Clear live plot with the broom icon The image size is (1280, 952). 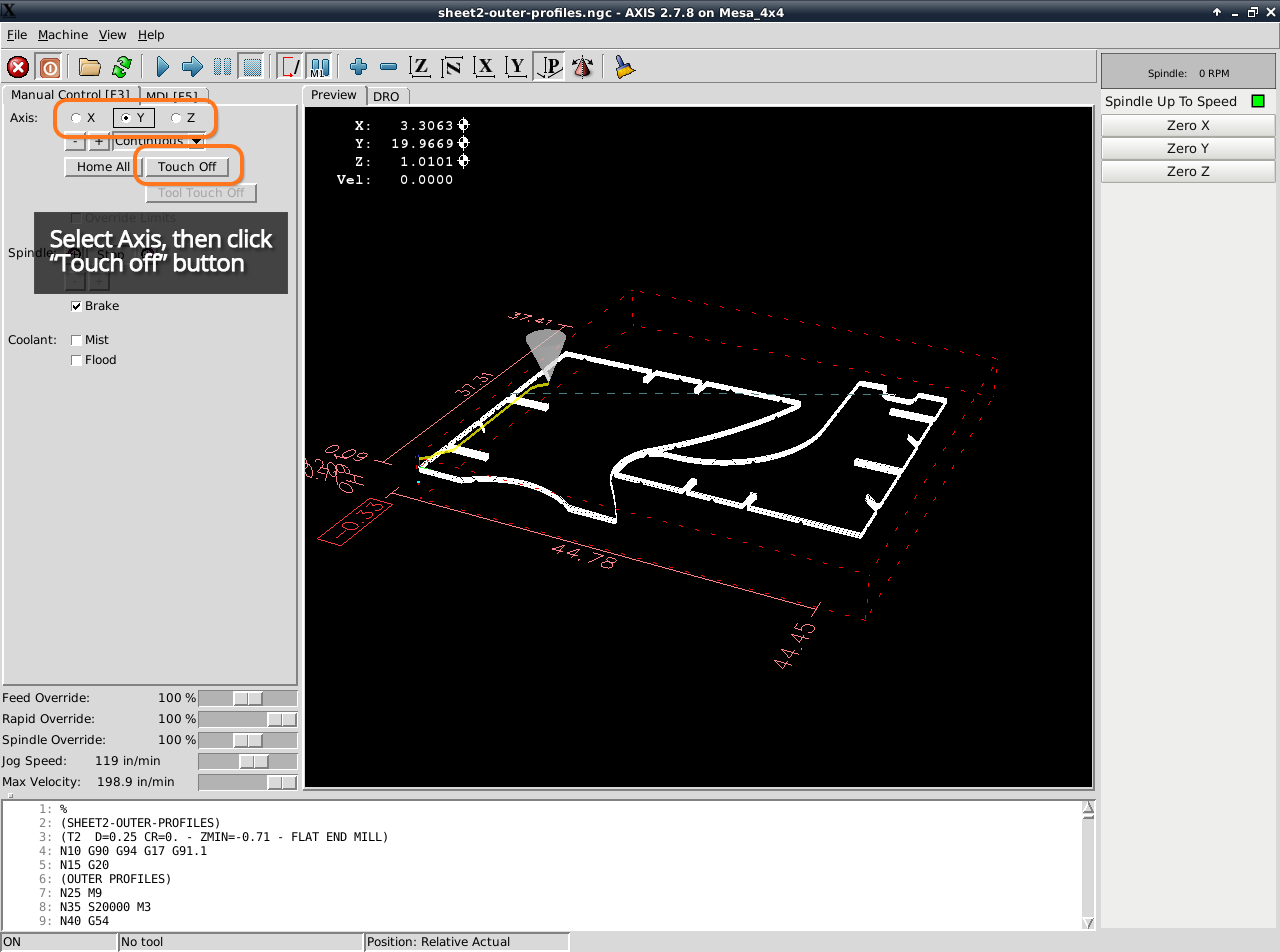[x=625, y=67]
